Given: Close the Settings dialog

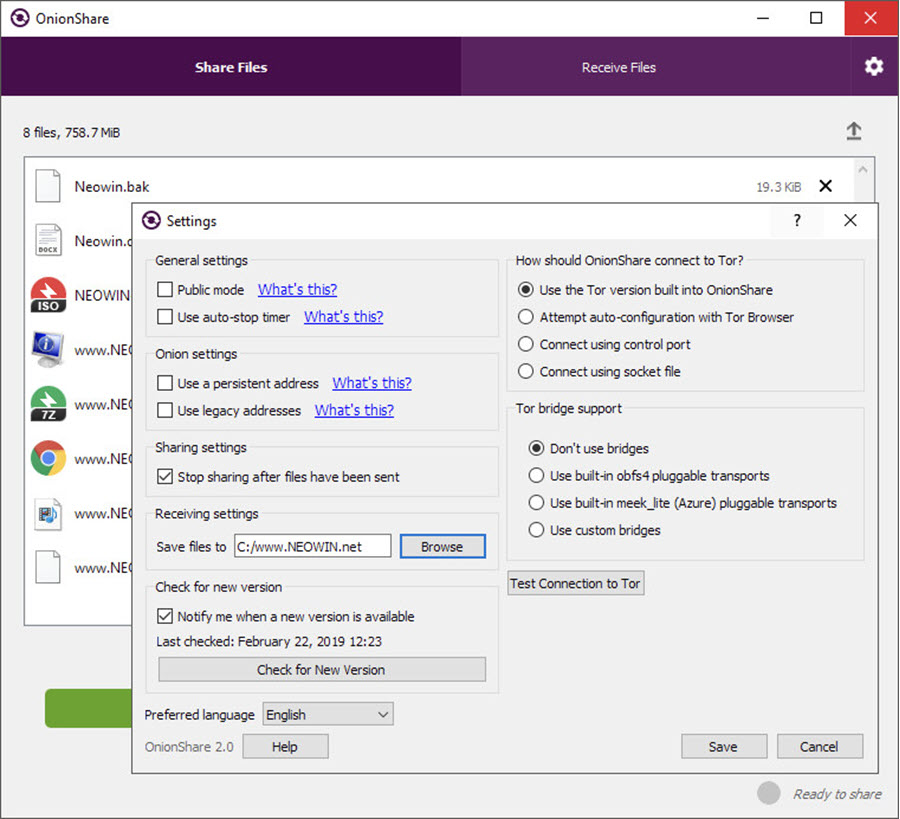Looking at the screenshot, I should click(850, 220).
